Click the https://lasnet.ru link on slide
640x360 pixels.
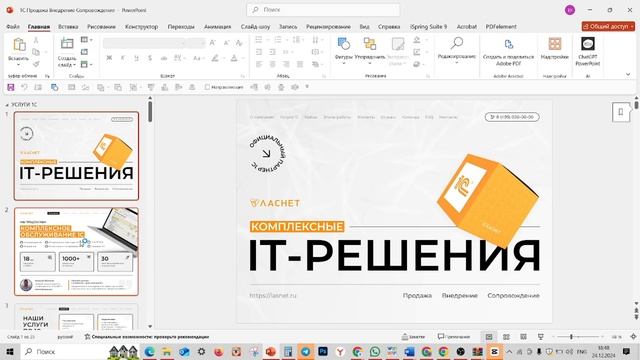pyautogui.click(x=273, y=296)
